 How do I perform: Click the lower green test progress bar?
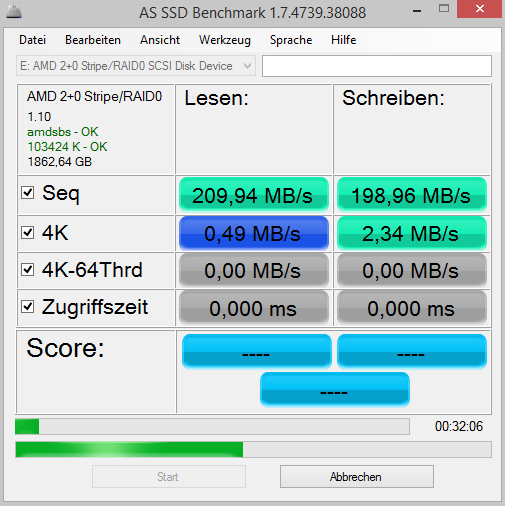253,449
